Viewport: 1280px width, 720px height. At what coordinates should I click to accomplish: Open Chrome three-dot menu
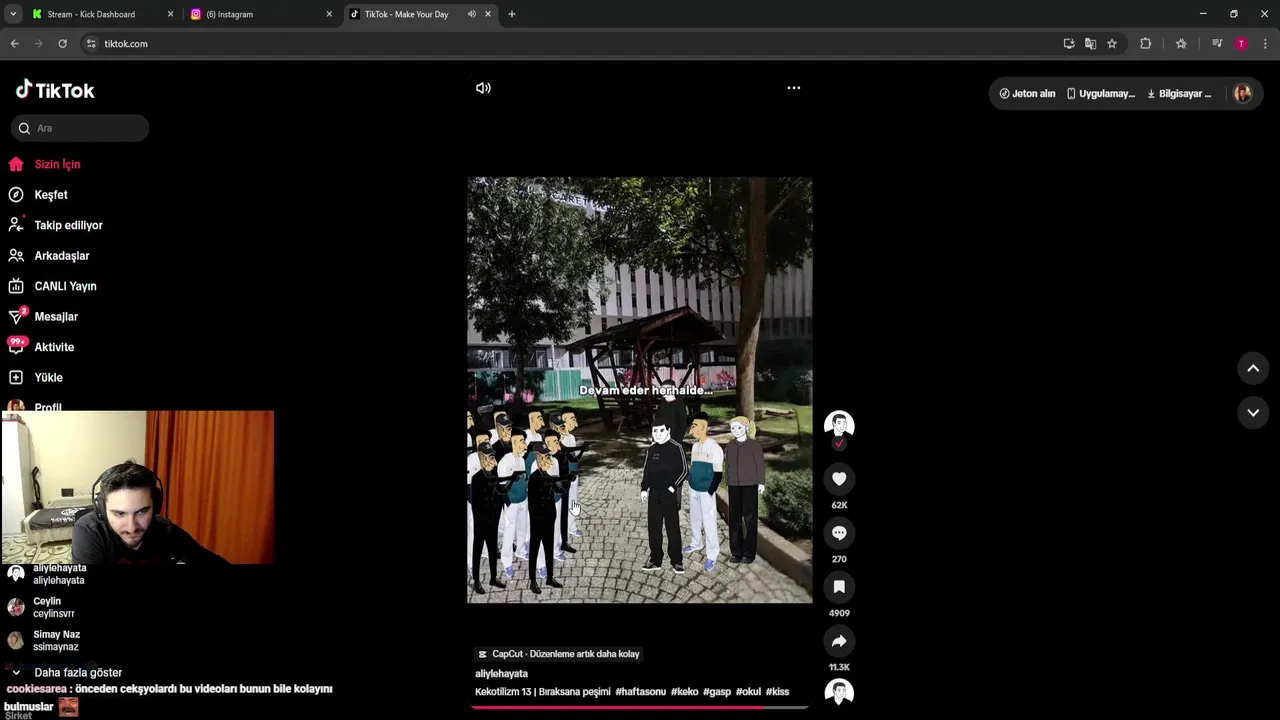tap(1265, 44)
